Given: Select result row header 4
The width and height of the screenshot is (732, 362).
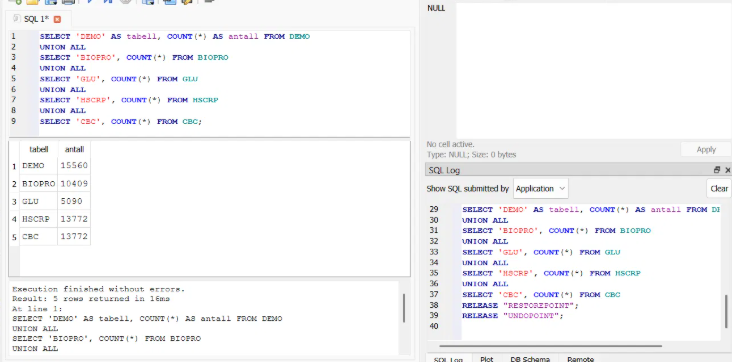Looking at the screenshot, I should pyautogui.click(x=14, y=219).
